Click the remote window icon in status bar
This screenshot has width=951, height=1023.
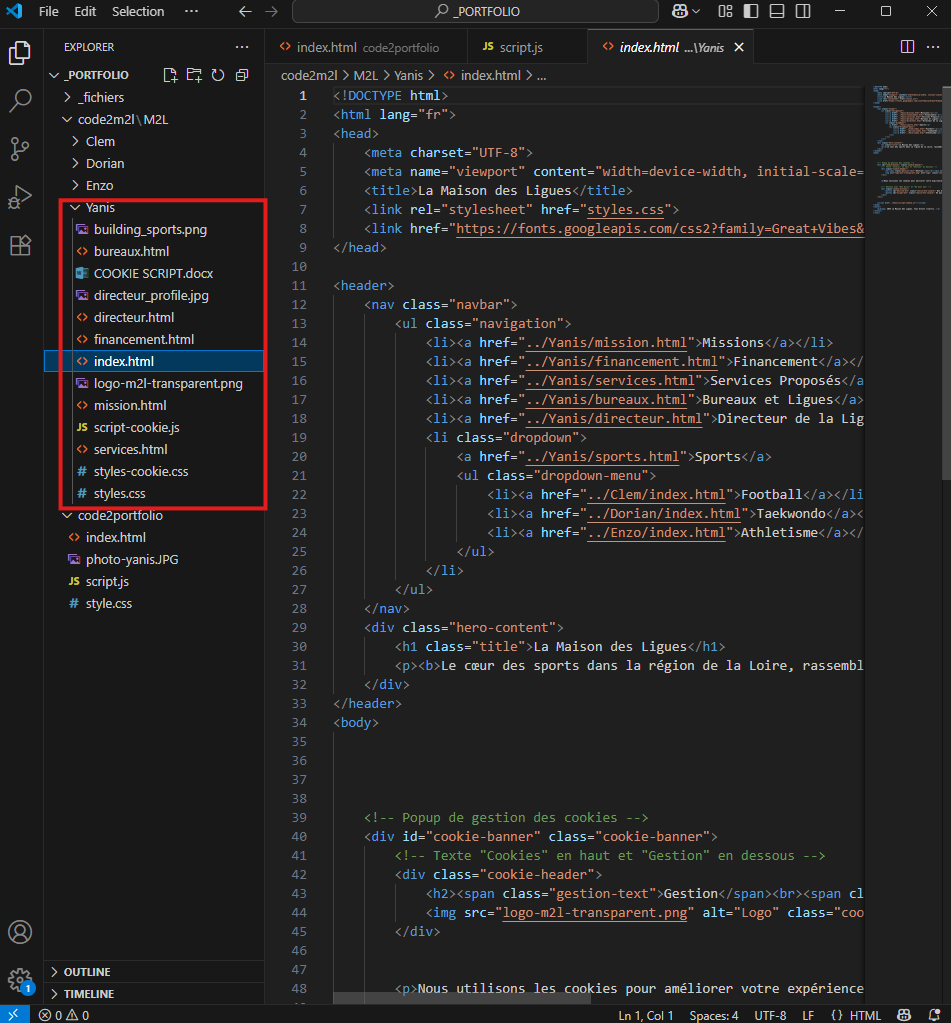point(14,1015)
